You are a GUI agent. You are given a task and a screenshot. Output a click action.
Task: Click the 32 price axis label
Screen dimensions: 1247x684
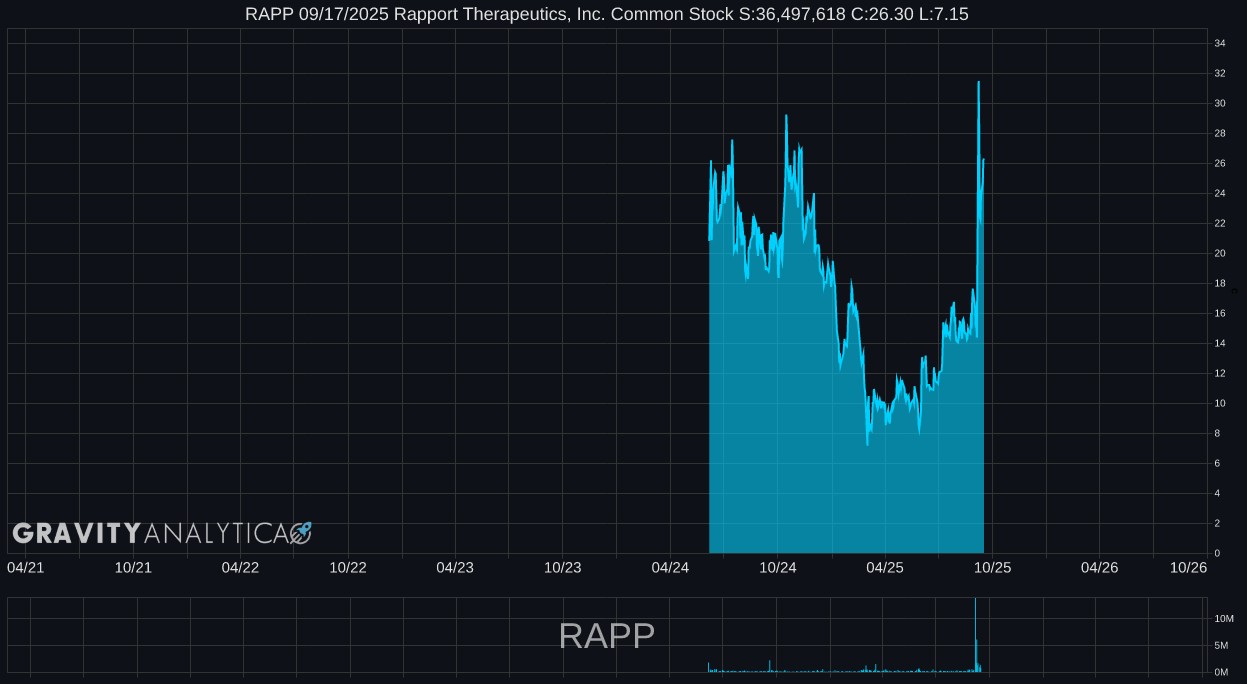pos(1220,73)
